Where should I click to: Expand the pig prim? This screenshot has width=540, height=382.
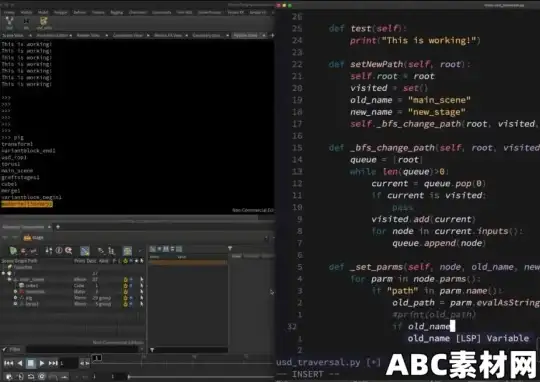coord(15,298)
